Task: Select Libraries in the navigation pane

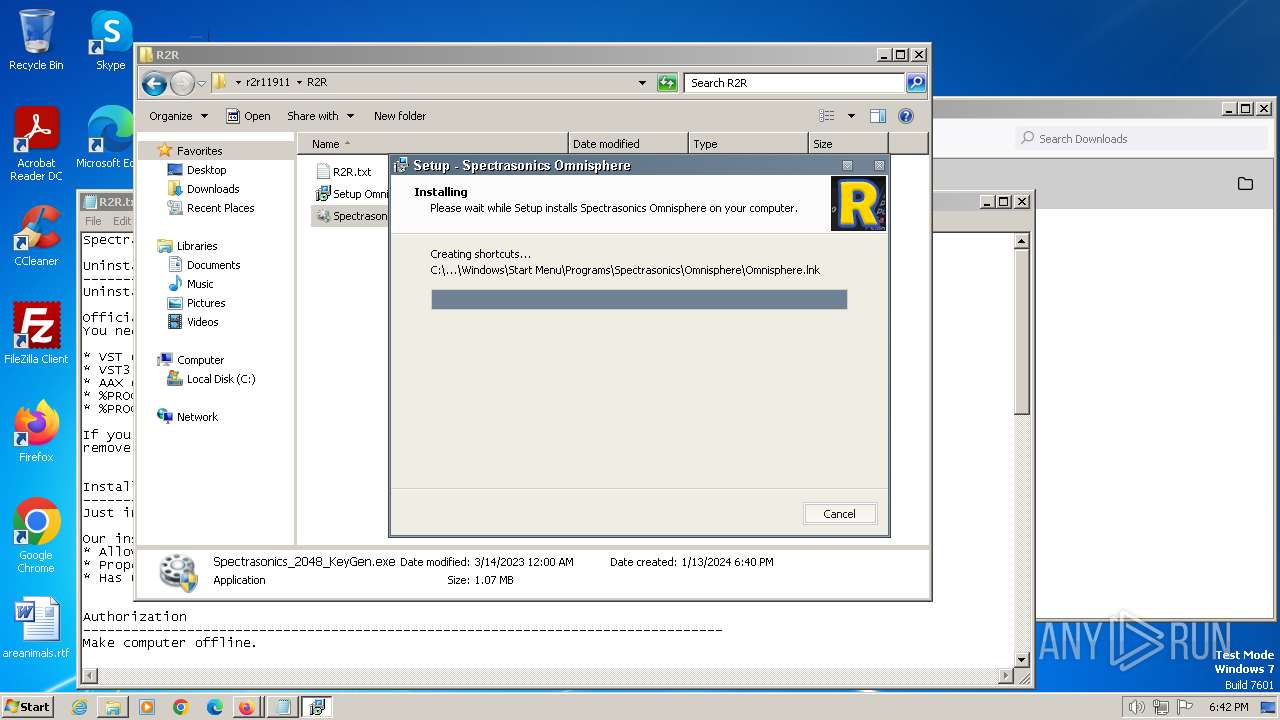Action: click(187, 246)
